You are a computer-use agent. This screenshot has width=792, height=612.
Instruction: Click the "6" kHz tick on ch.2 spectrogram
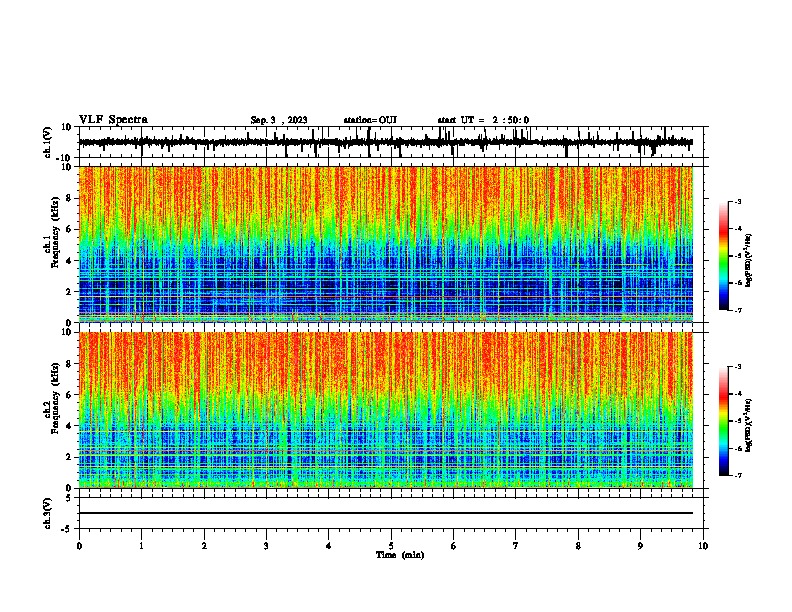(69, 395)
